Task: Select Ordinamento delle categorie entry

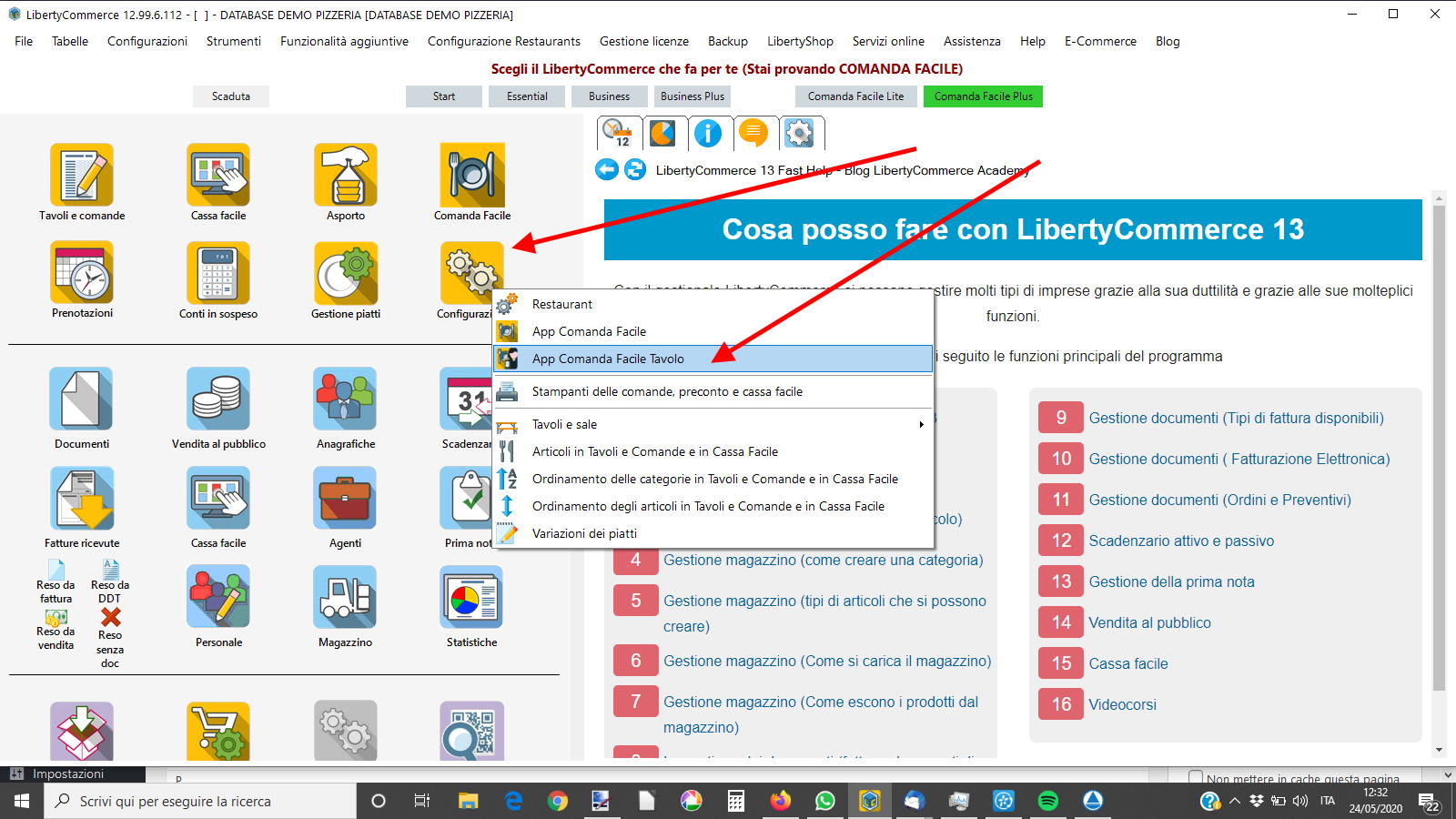Action: (713, 479)
